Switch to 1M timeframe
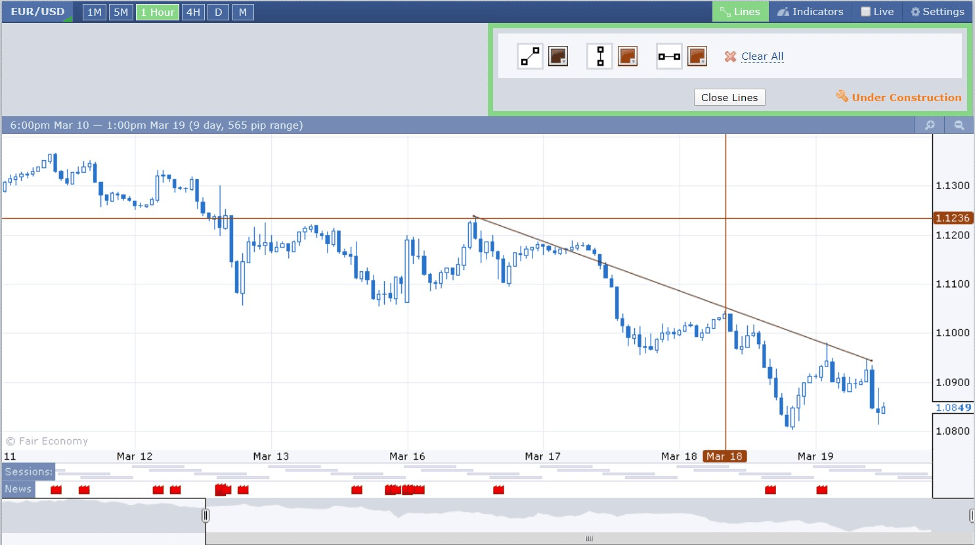 [94, 12]
